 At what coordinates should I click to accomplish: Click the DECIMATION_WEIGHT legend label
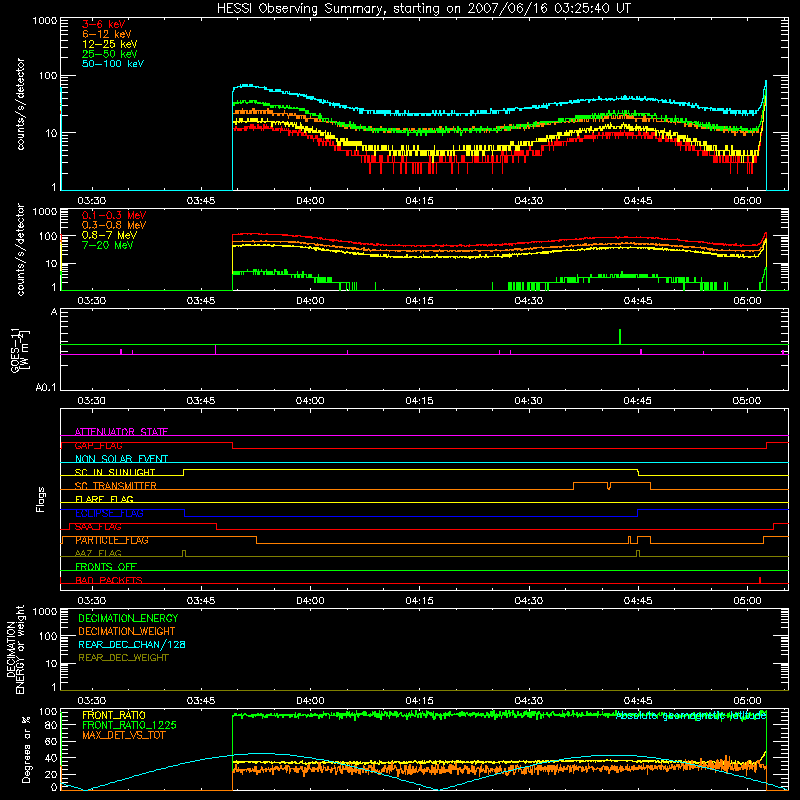tap(127, 631)
